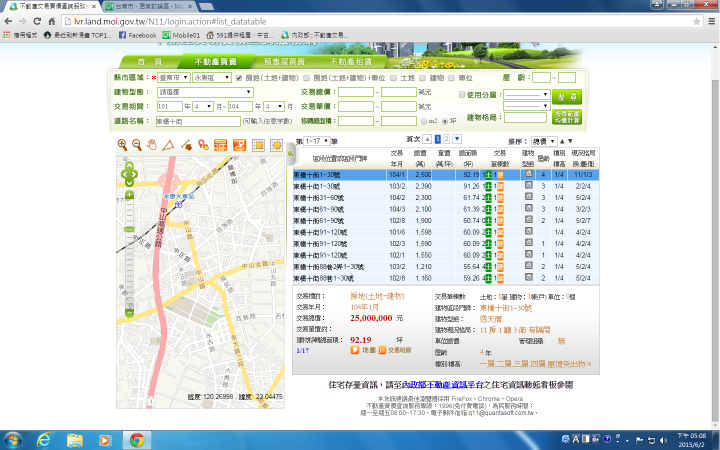Check the 建物 checkbox

[422, 78]
